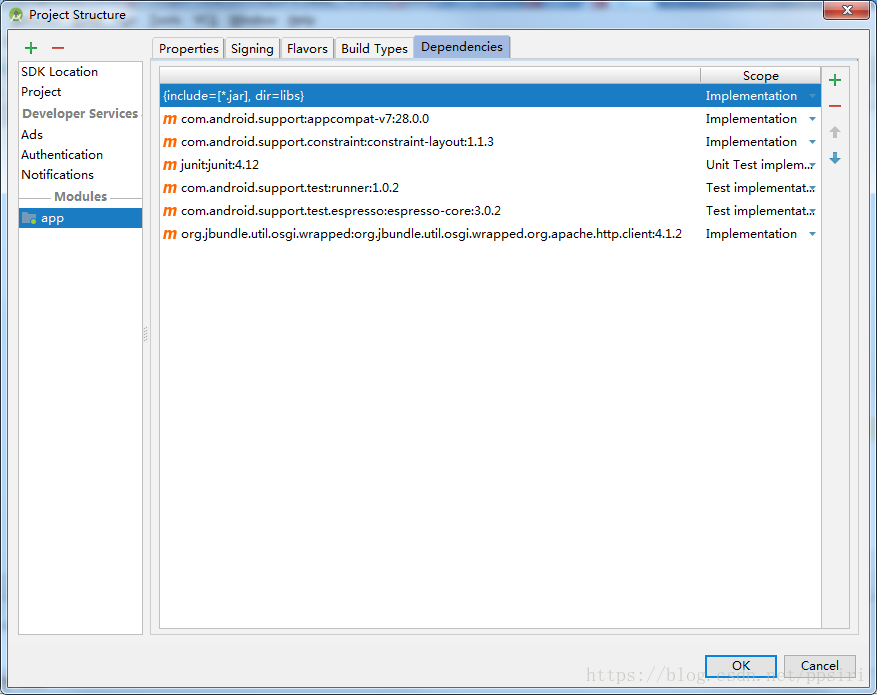Click the Android Studio title bar icon

coord(16,15)
